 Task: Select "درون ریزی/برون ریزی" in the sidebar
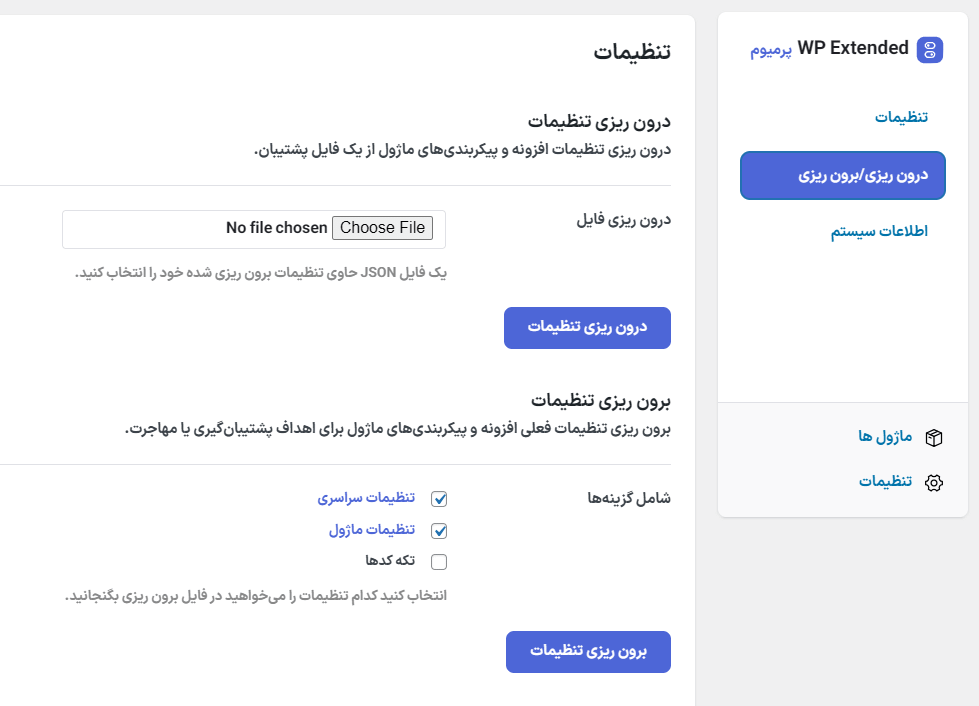(x=842, y=174)
